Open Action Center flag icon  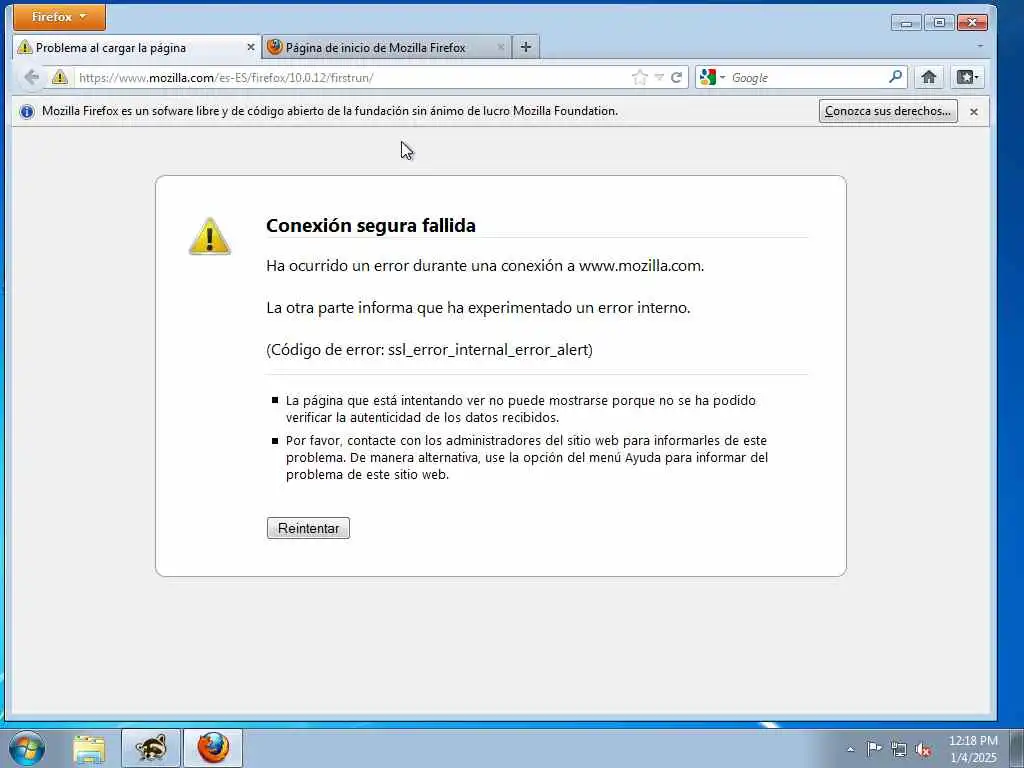(x=874, y=749)
